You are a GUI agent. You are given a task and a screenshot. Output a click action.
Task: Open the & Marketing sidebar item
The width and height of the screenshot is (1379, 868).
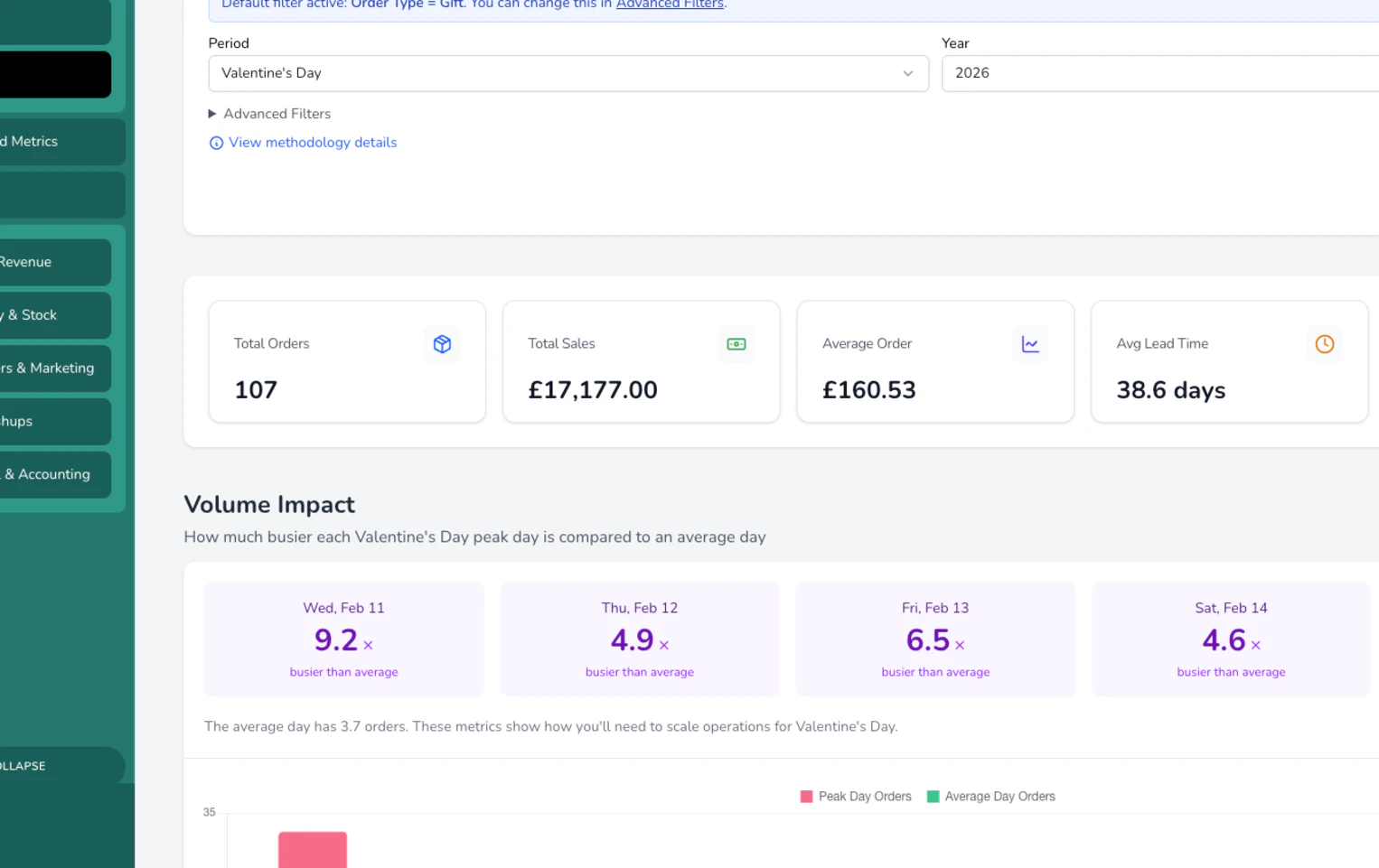pos(55,369)
